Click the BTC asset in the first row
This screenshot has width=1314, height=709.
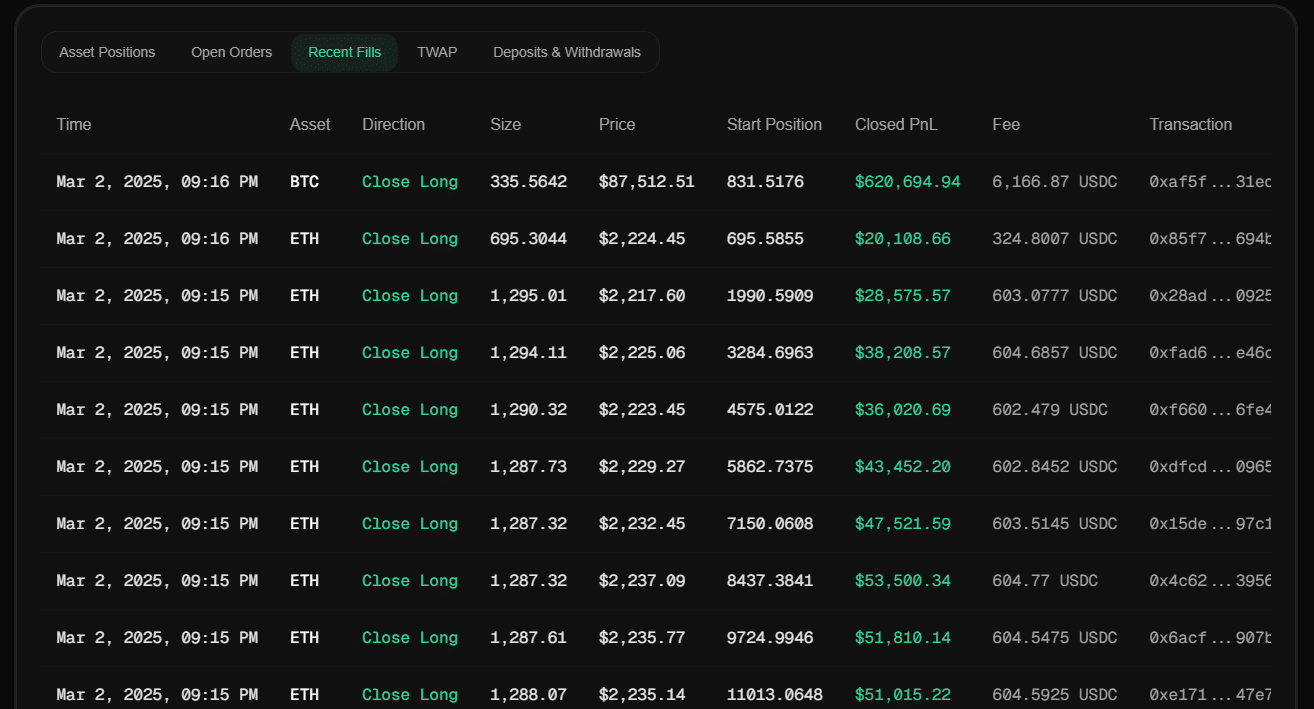[304, 182]
